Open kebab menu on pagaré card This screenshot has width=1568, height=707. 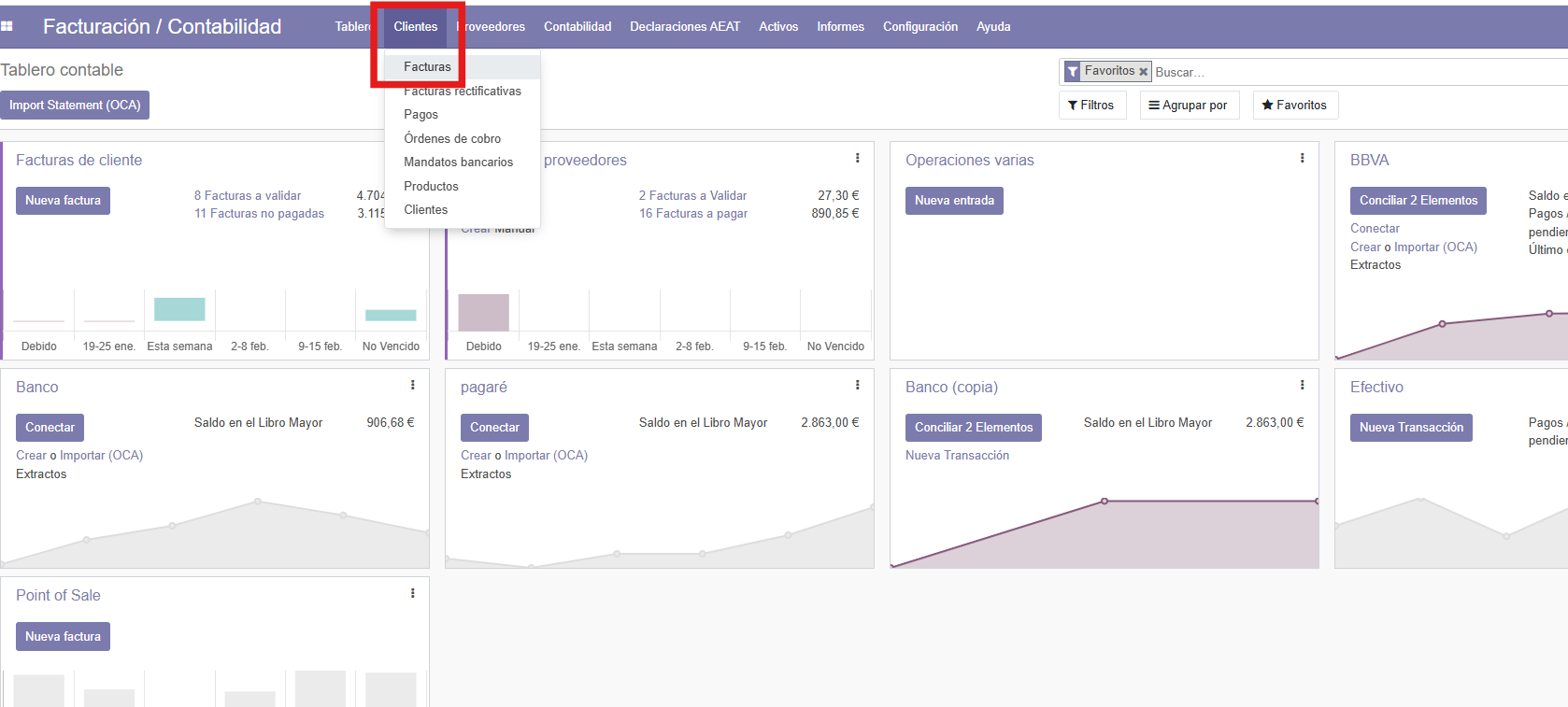coord(857,386)
